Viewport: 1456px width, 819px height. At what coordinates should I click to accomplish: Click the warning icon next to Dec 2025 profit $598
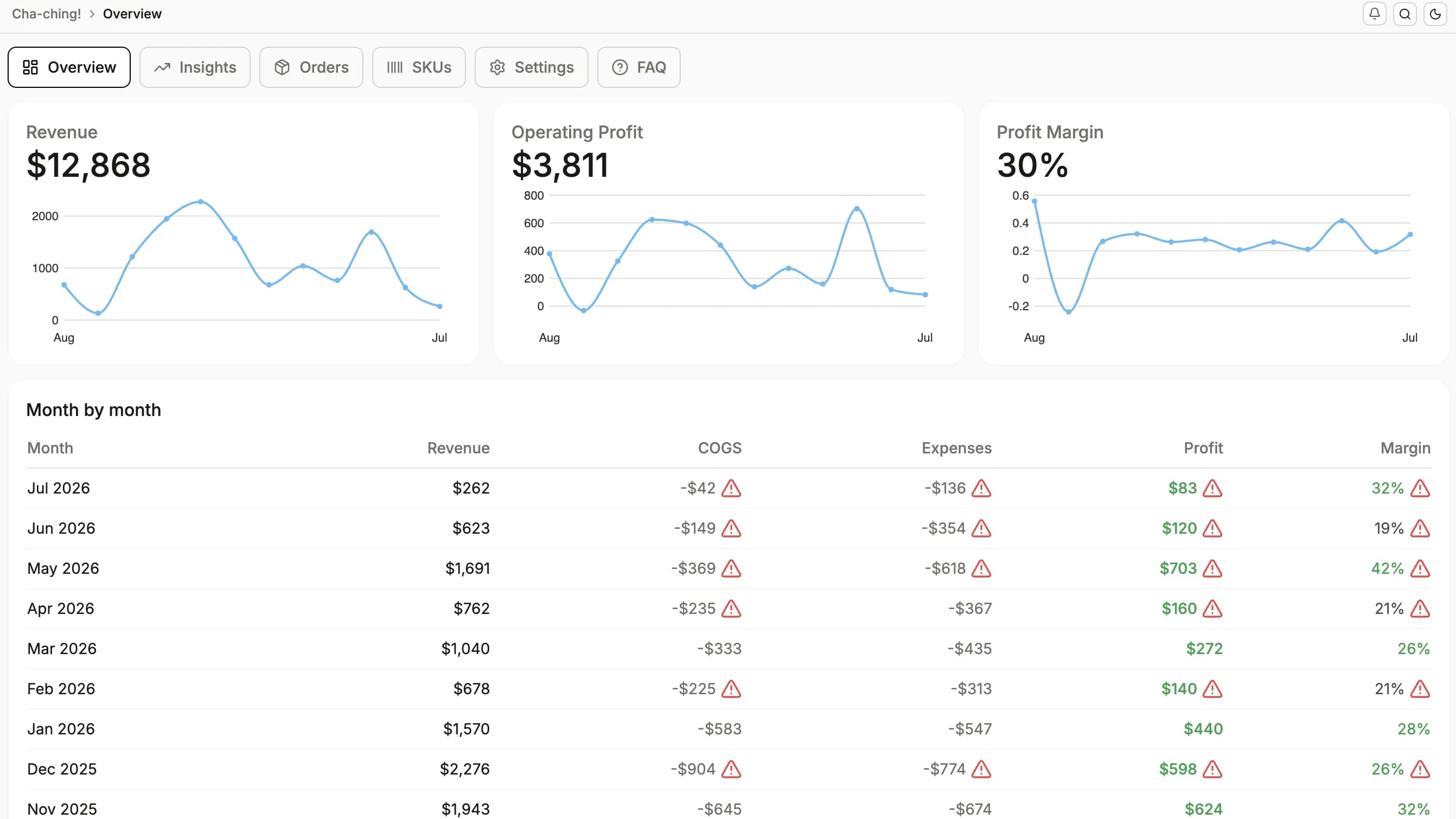(1212, 769)
